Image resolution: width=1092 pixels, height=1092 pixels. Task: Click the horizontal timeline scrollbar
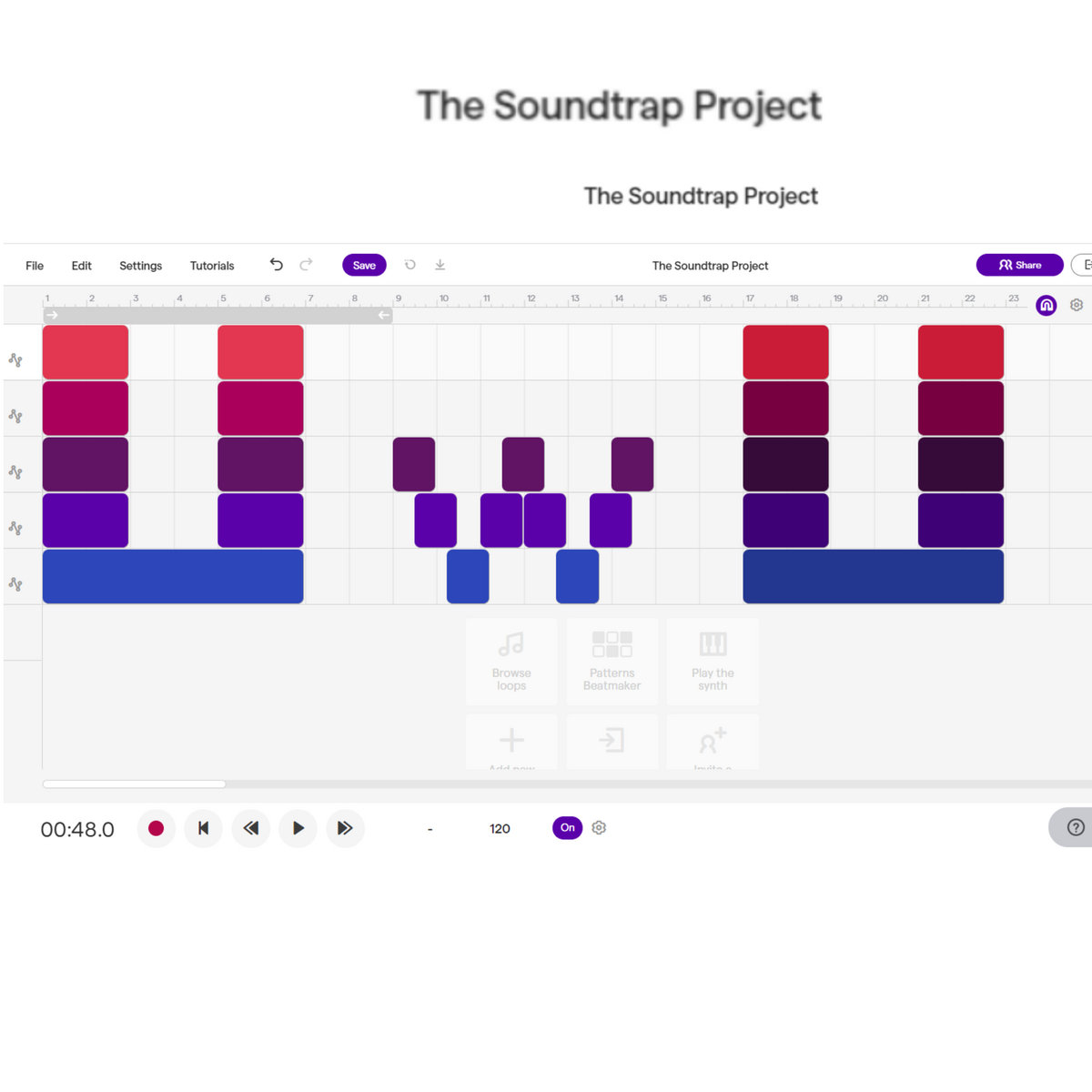135,784
